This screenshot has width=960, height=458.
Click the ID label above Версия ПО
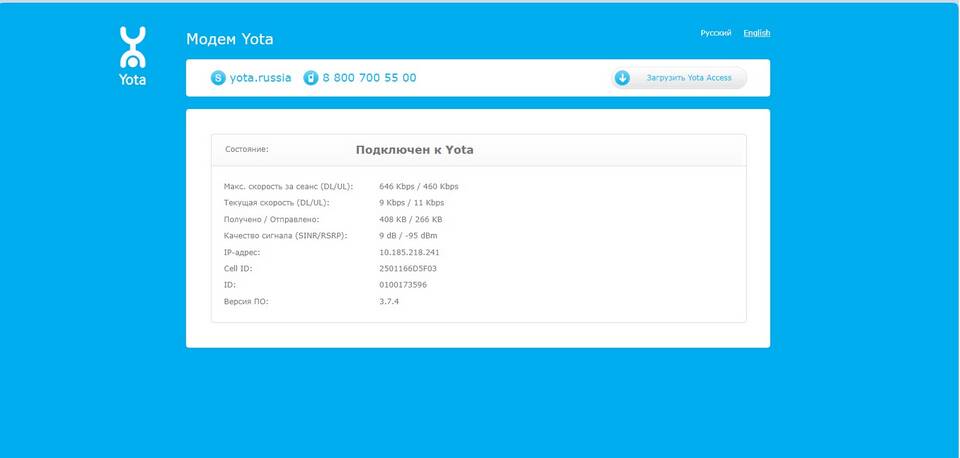tap(230, 285)
